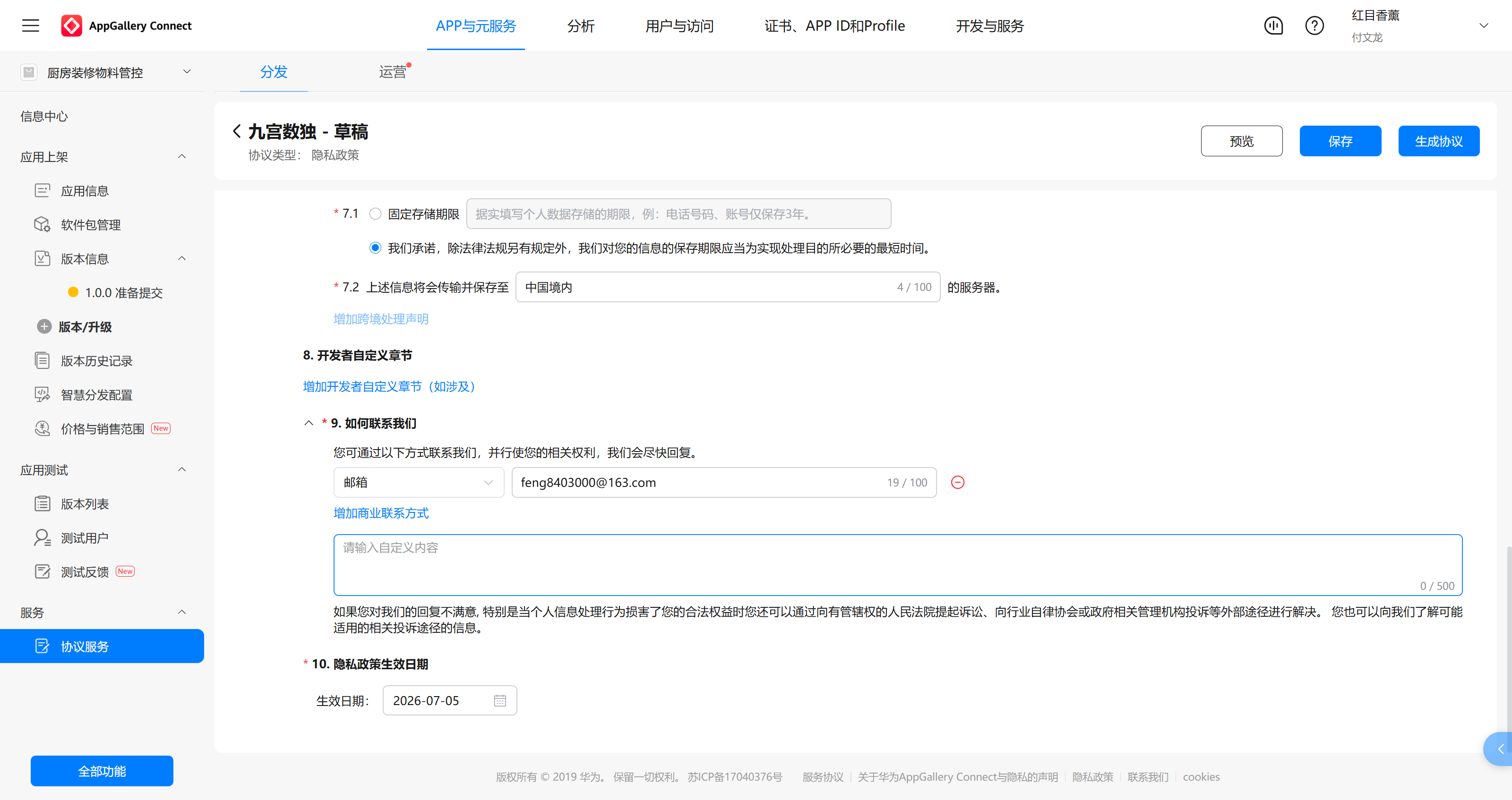The width and height of the screenshot is (1512, 800).
Task: Click the 应用信息 sidebar icon
Action: pyautogui.click(x=42, y=191)
